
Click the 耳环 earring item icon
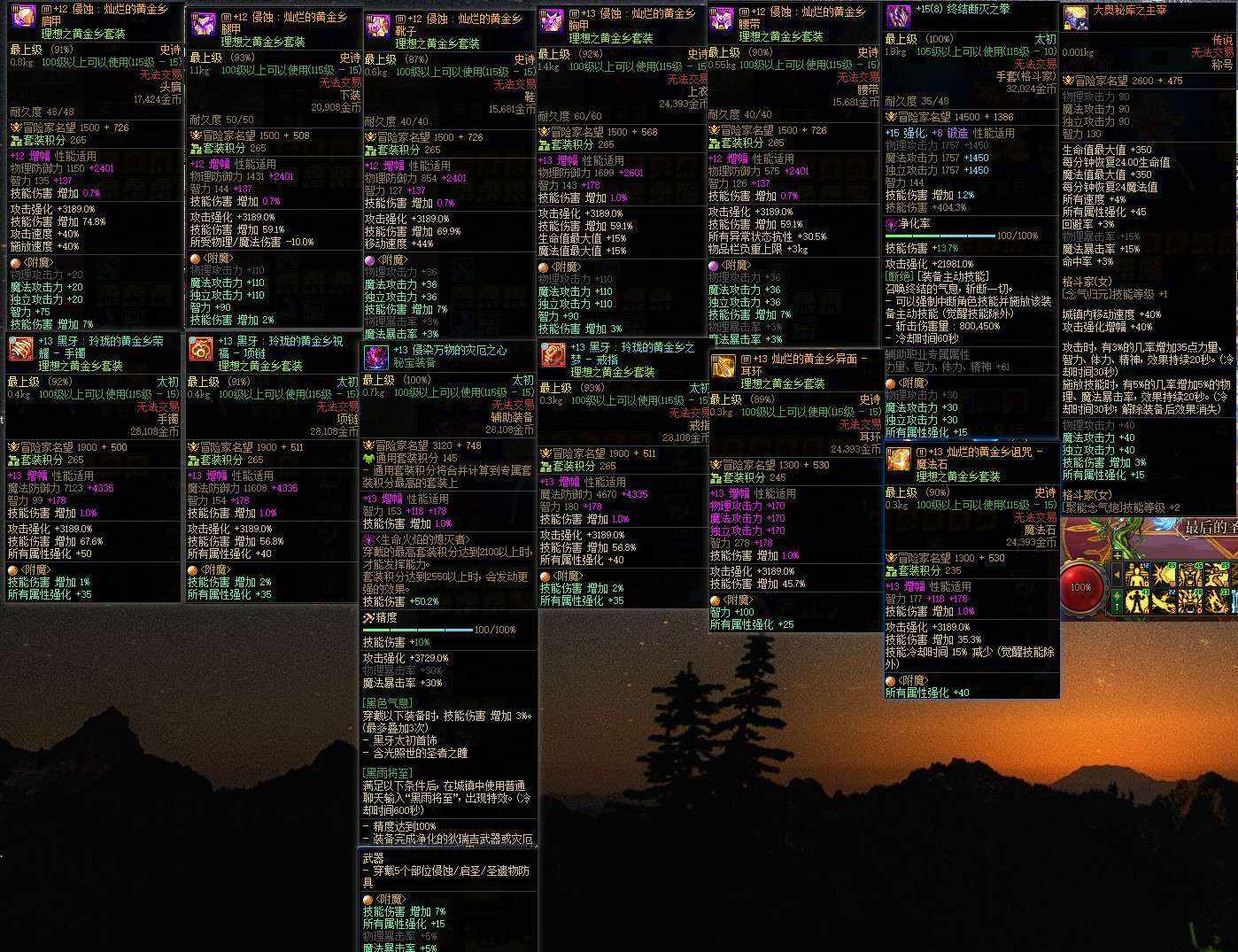tap(723, 367)
